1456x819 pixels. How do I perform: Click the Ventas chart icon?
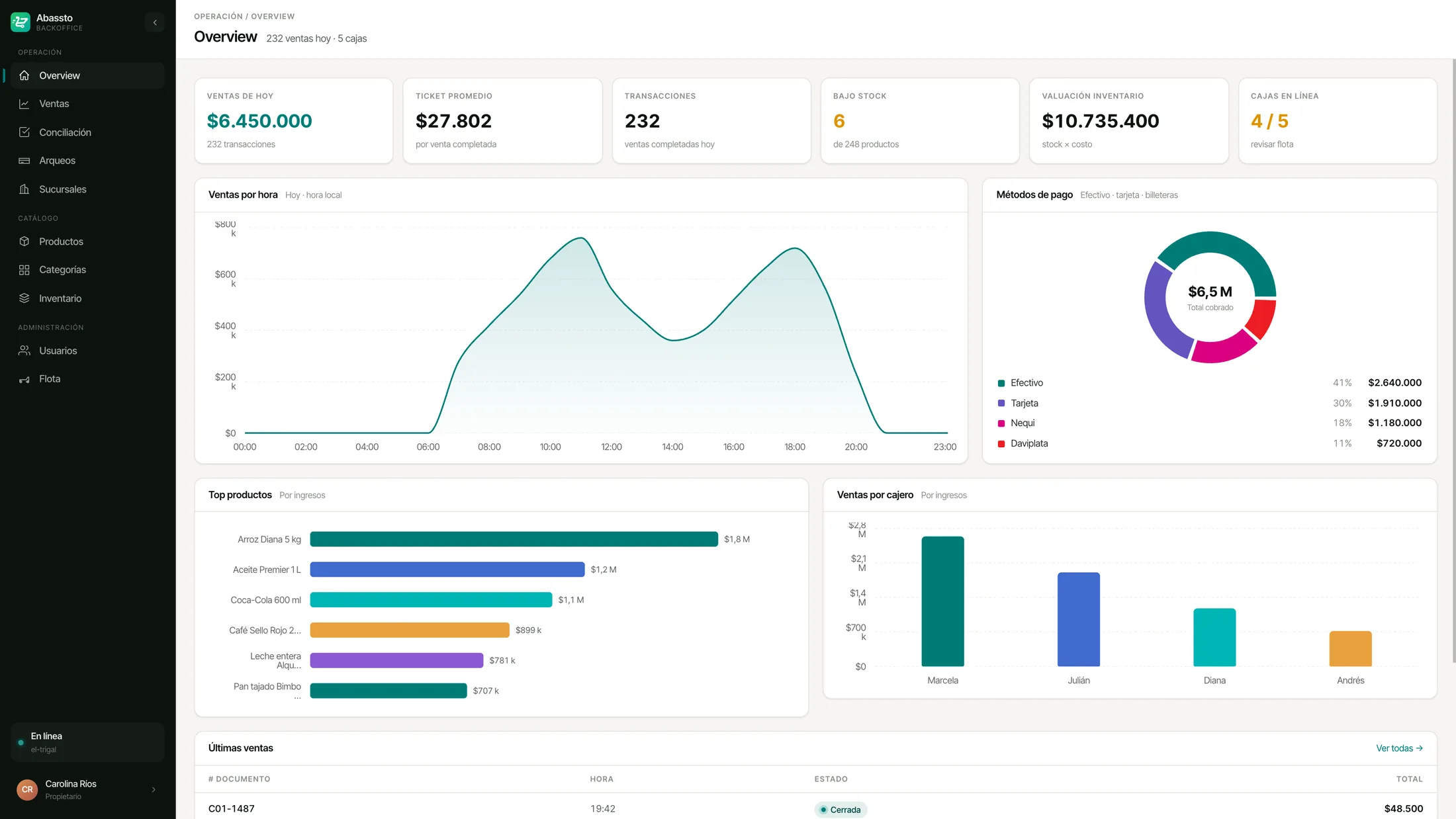point(24,104)
